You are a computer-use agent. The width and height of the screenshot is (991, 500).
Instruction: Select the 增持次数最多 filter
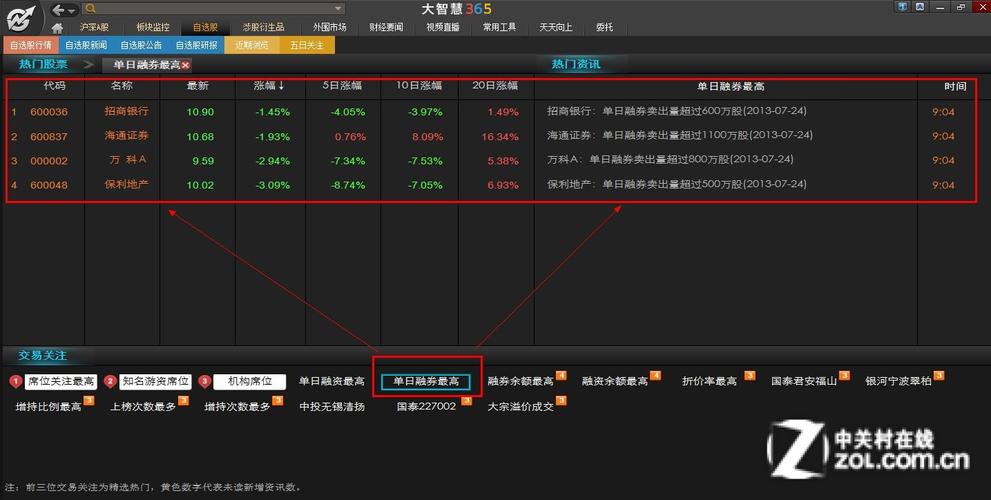pos(238,406)
